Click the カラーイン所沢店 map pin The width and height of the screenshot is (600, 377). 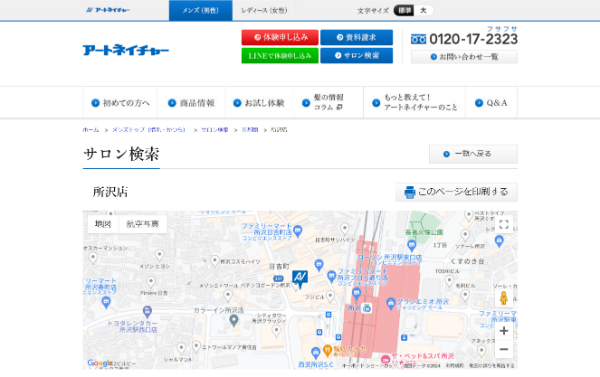(x=234, y=320)
